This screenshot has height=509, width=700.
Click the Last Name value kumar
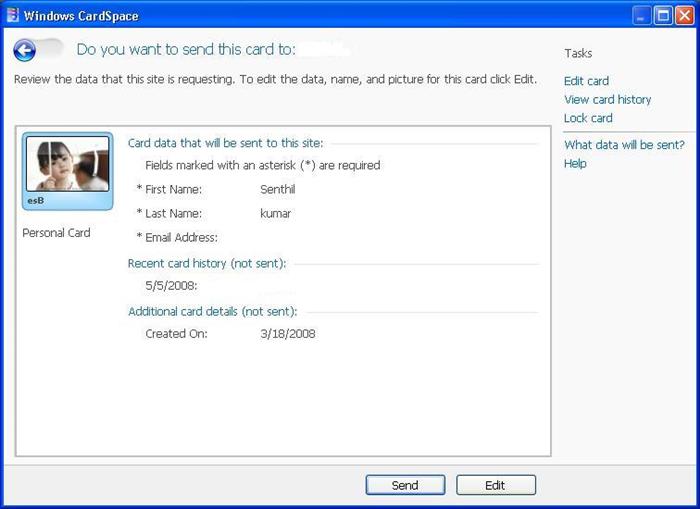click(x=275, y=213)
